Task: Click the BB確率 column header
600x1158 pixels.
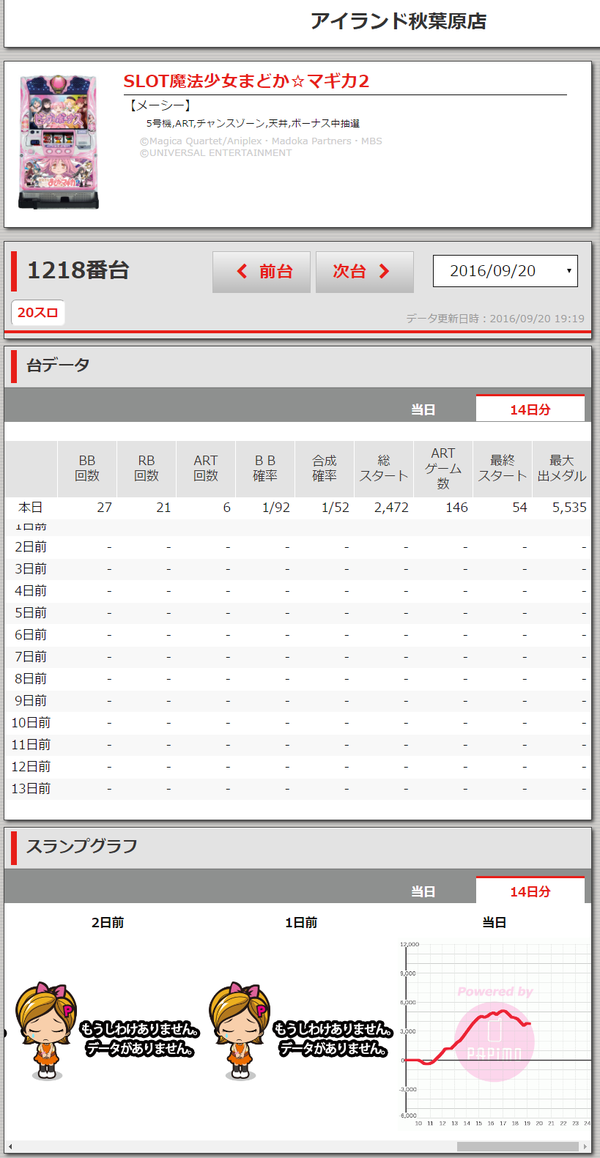Action: pos(265,468)
